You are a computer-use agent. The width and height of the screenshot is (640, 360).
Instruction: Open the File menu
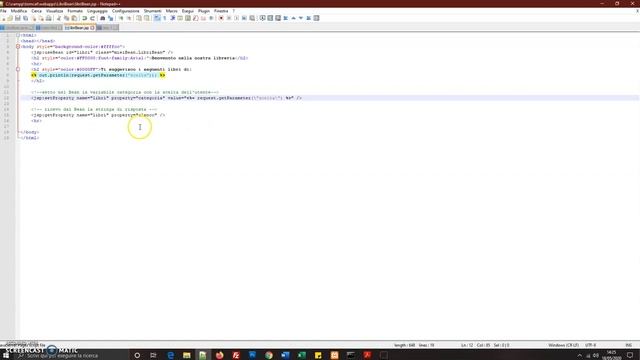tap(3, 11)
